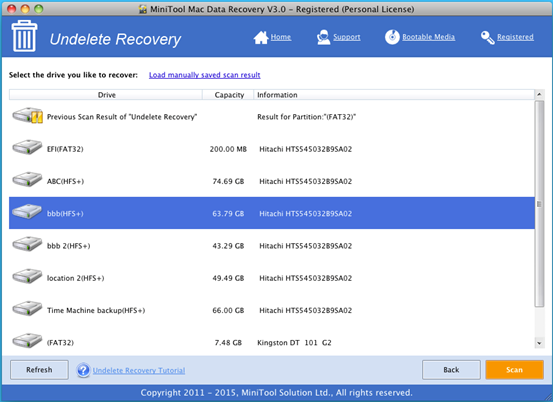
Task: Click the scrollbar up arrow
Action: (x=539, y=95)
